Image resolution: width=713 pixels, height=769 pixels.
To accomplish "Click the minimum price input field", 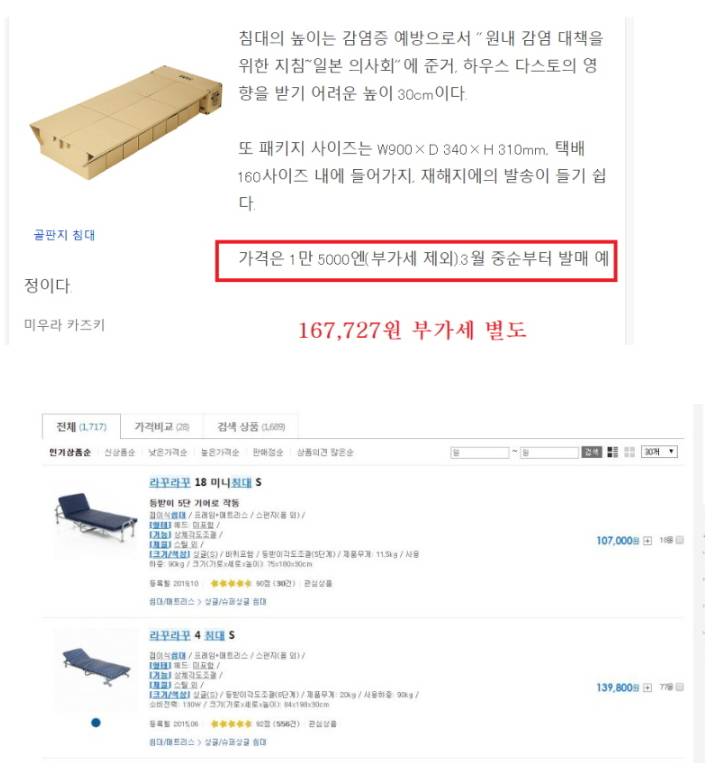I will (480, 452).
